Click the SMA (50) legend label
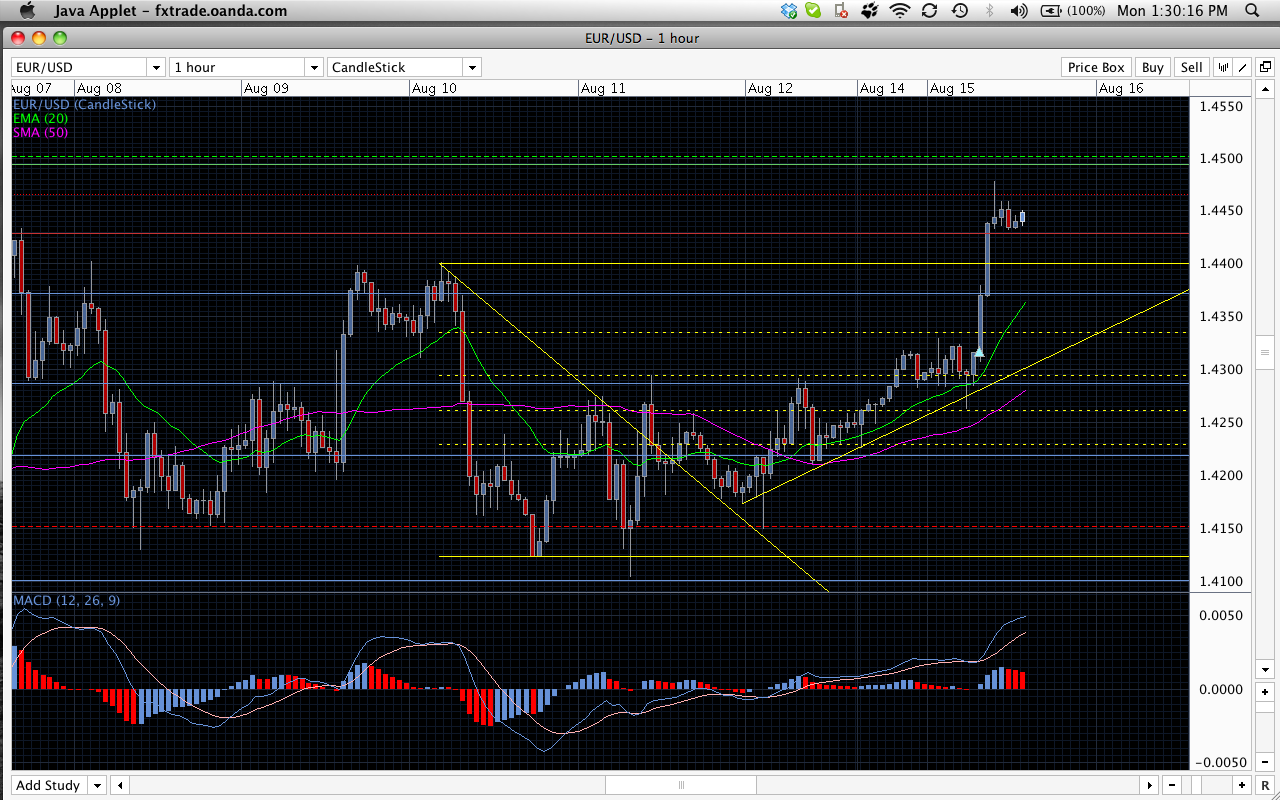Image resolution: width=1280 pixels, height=800 pixels. 40,132
